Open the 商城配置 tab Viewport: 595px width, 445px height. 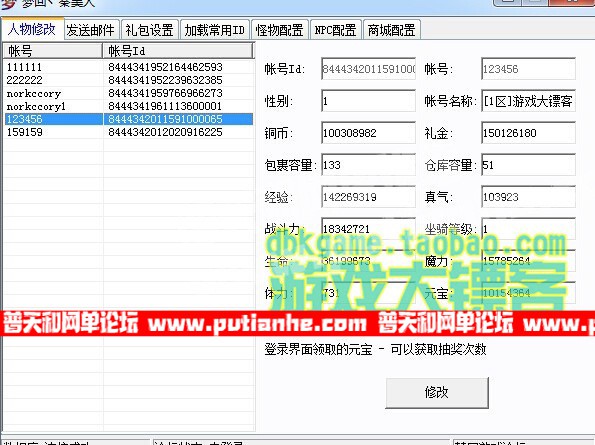(392, 30)
